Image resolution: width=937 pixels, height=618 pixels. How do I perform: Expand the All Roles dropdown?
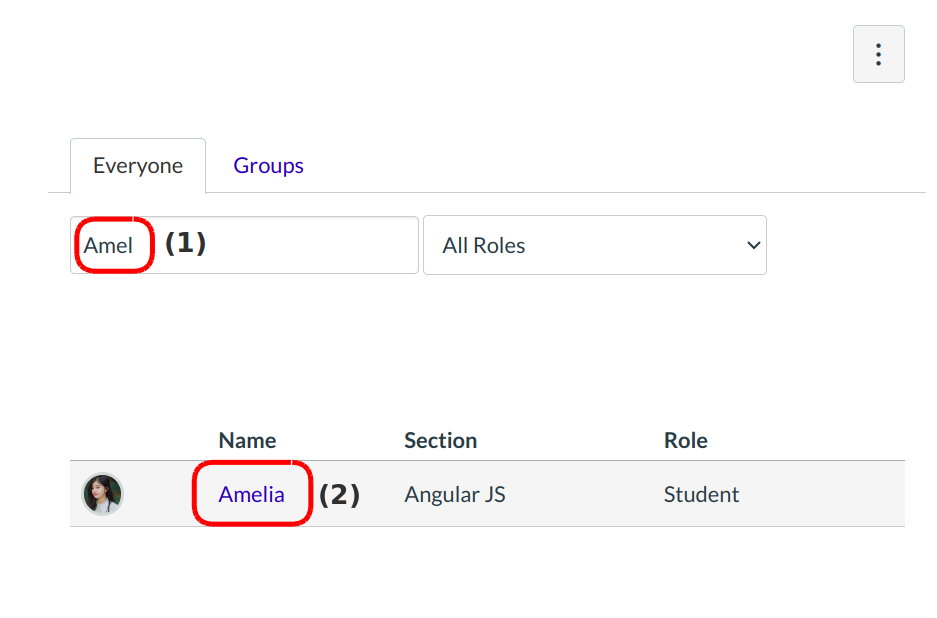coord(594,245)
